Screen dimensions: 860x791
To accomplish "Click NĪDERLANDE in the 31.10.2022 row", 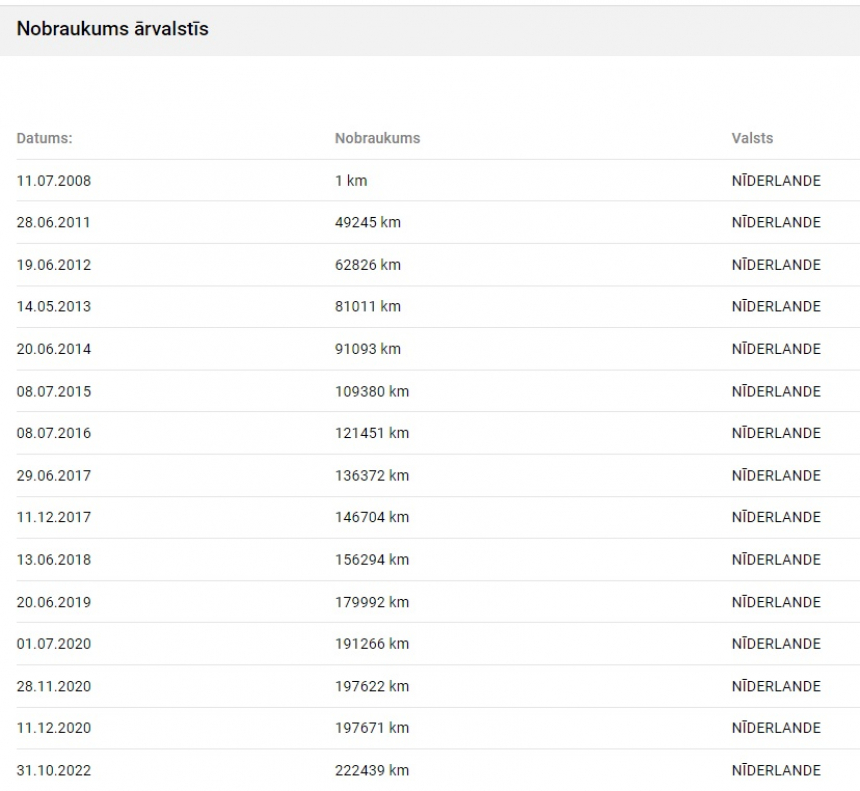I will (776, 770).
